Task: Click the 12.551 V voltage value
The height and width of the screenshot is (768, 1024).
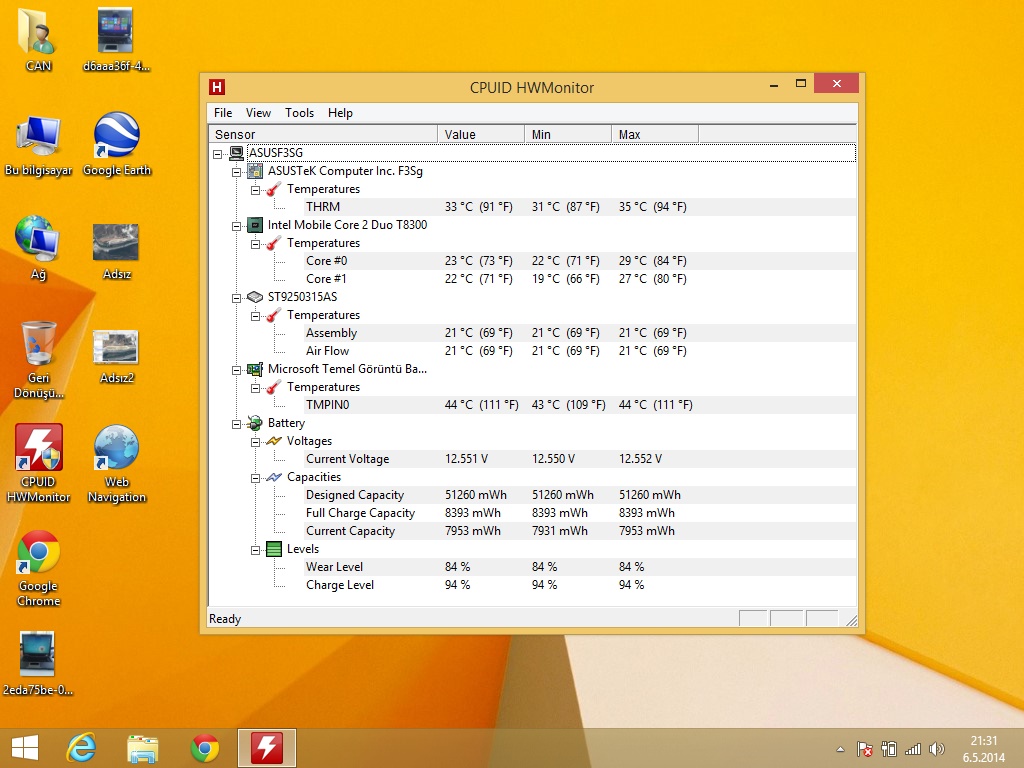Action: pos(466,459)
